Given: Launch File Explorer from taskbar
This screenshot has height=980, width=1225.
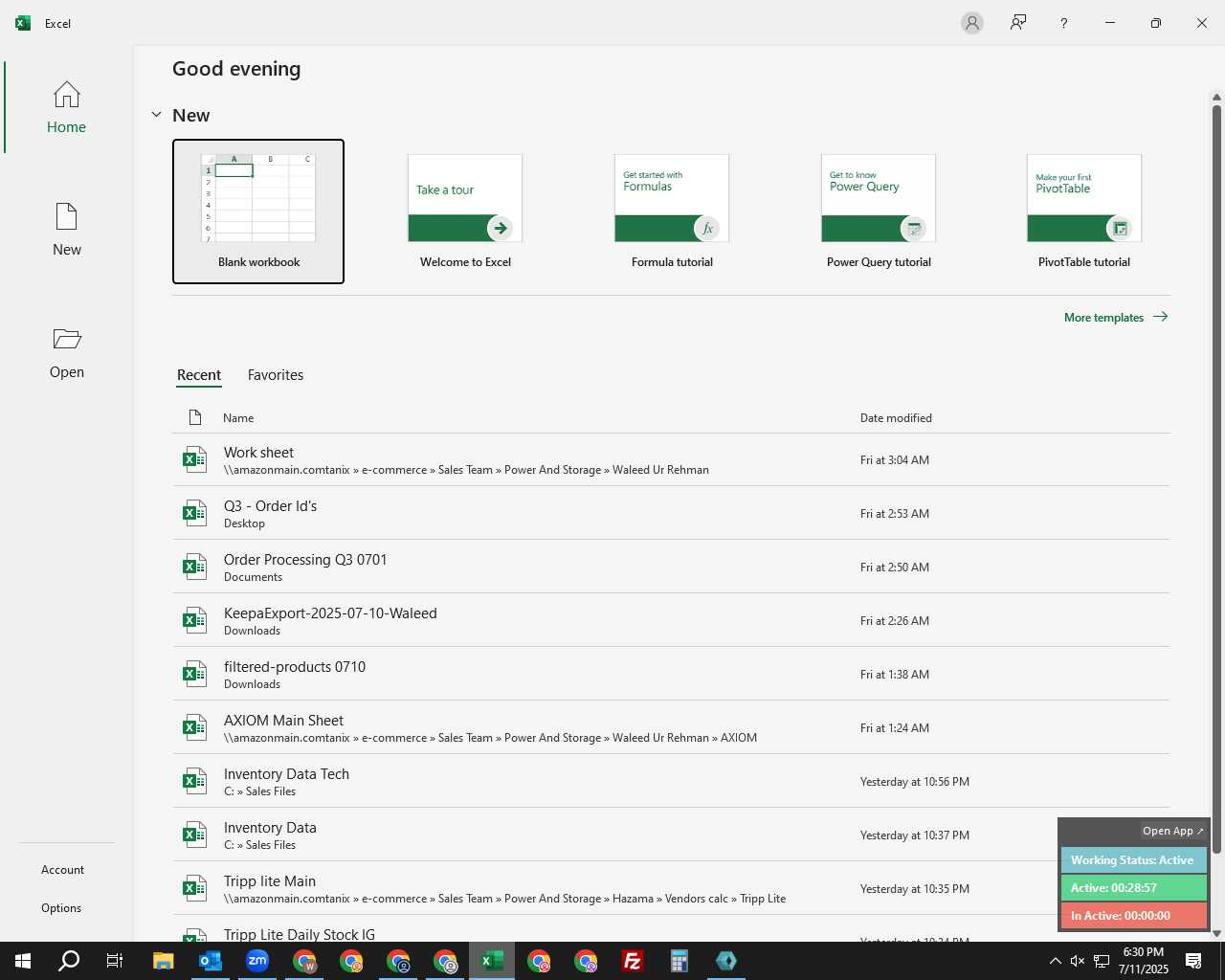Looking at the screenshot, I should 164,961.
